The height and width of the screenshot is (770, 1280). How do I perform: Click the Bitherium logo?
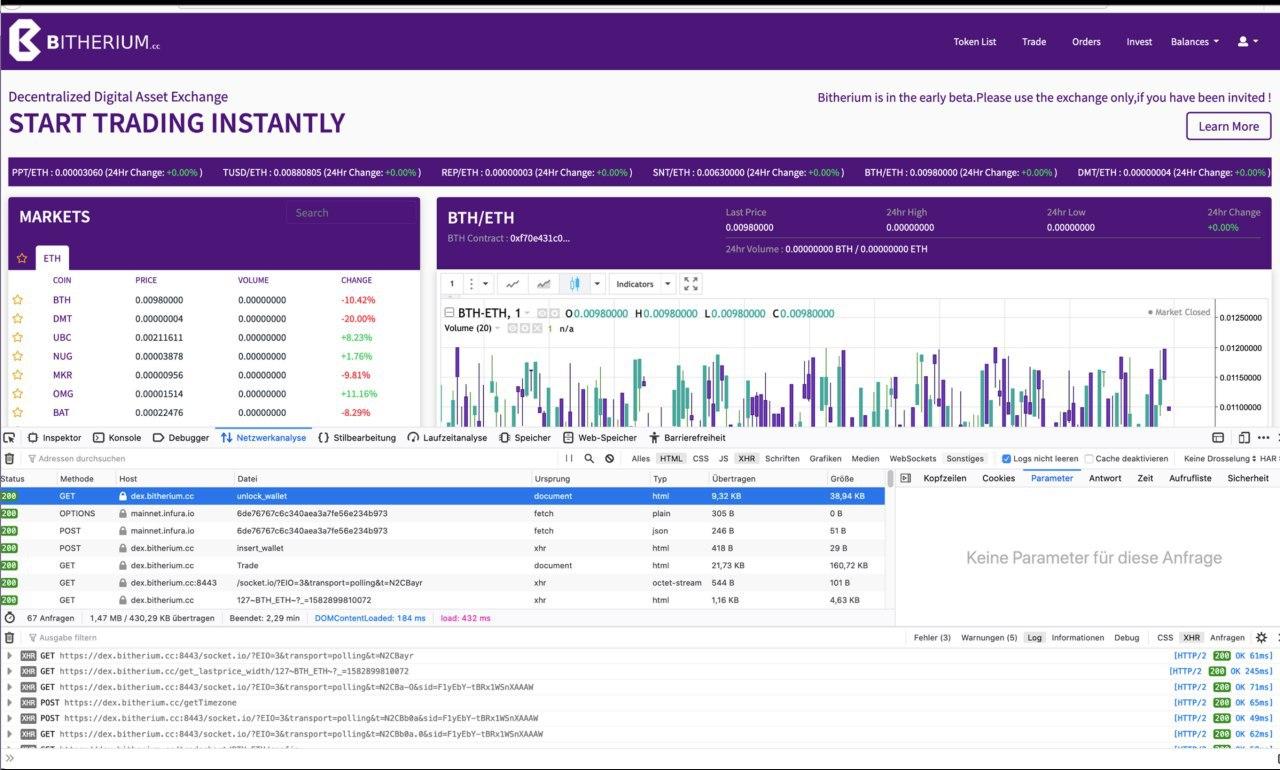[x=85, y=41]
